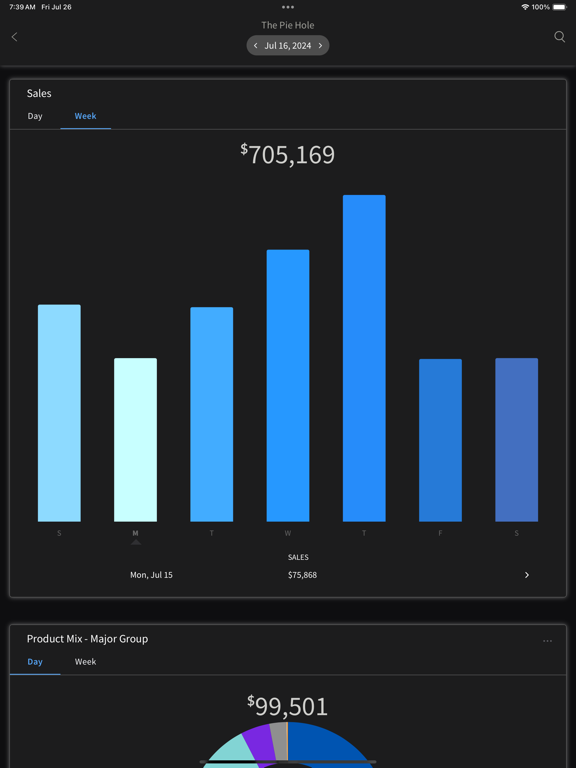Click the M day label under chart
This screenshot has width=576, height=768.
136,533
